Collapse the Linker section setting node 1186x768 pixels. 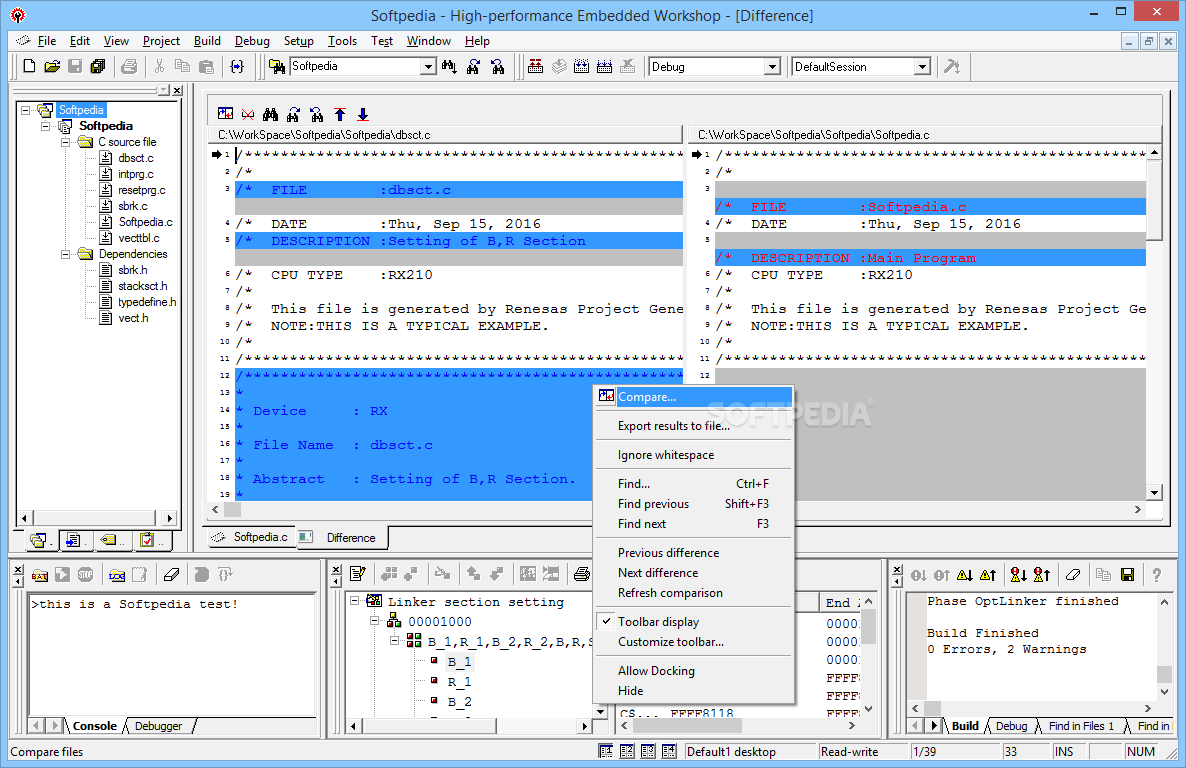354,601
